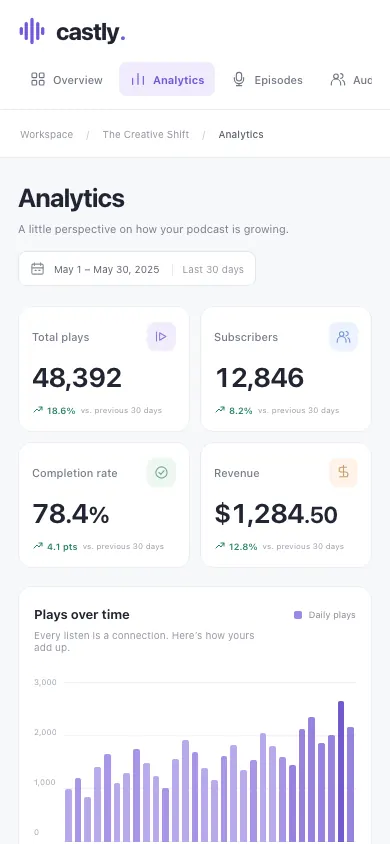Click the Completion rate checkmark icon
This screenshot has width=390, height=844.
[161, 473]
